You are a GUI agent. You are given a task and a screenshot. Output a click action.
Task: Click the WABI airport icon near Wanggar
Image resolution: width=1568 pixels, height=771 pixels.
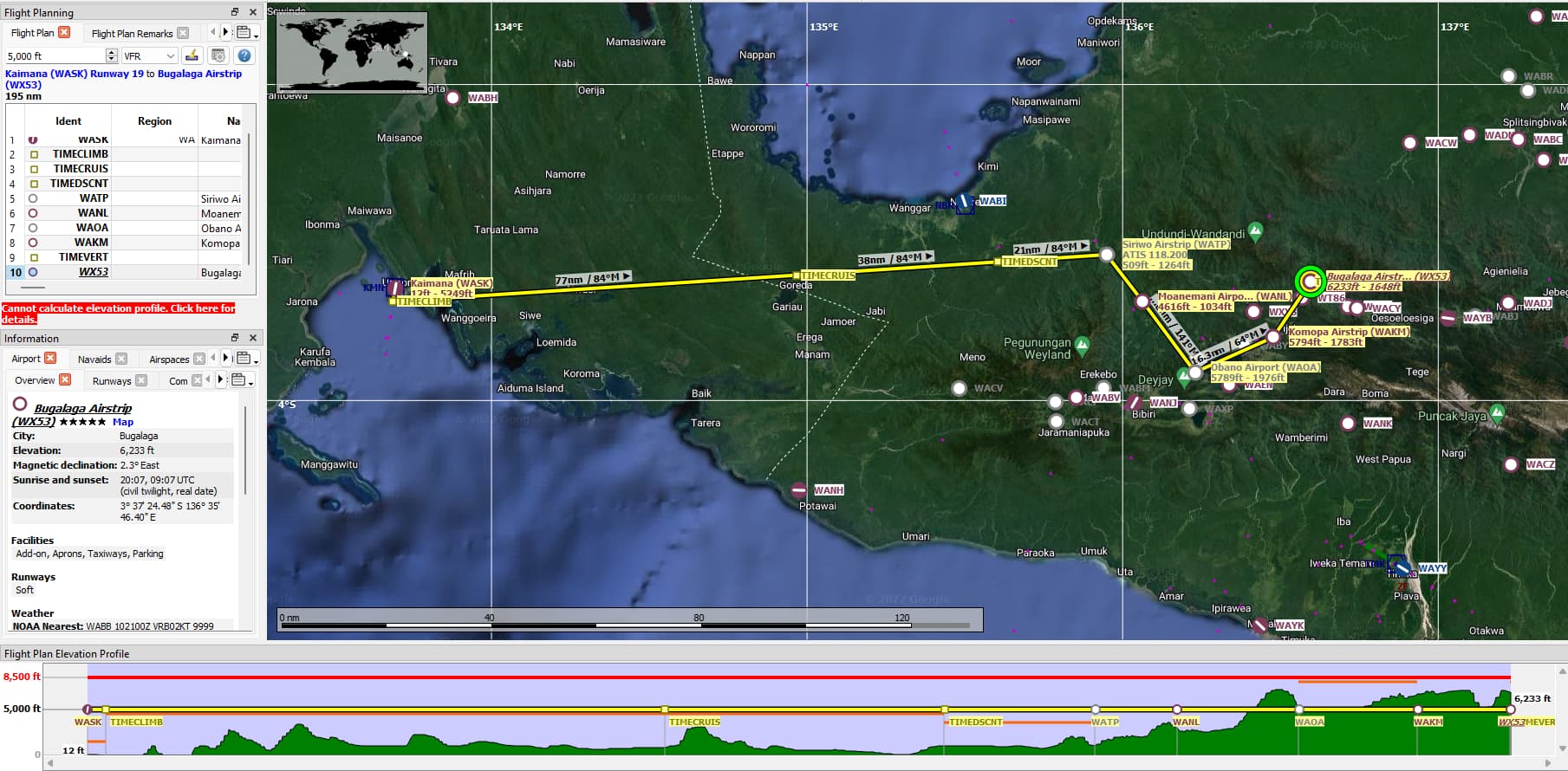[964, 203]
